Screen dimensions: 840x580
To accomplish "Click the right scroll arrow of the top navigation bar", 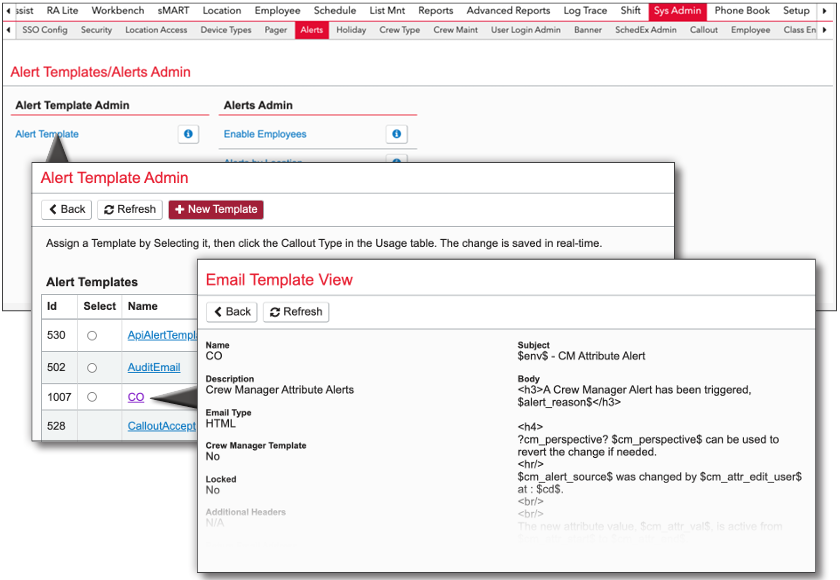I will [824, 11].
